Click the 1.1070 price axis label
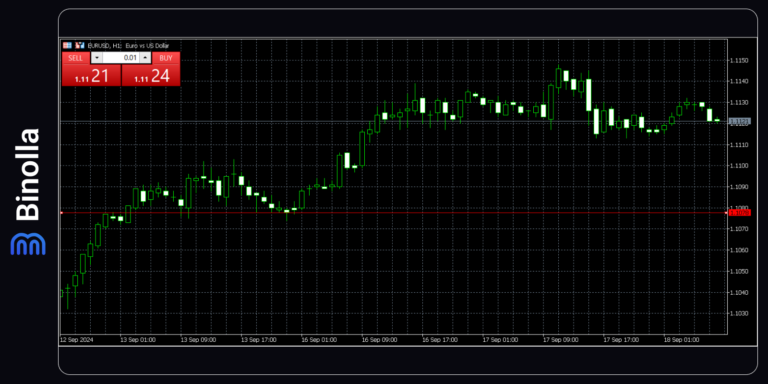This screenshot has height=384, width=768. (739, 229)
